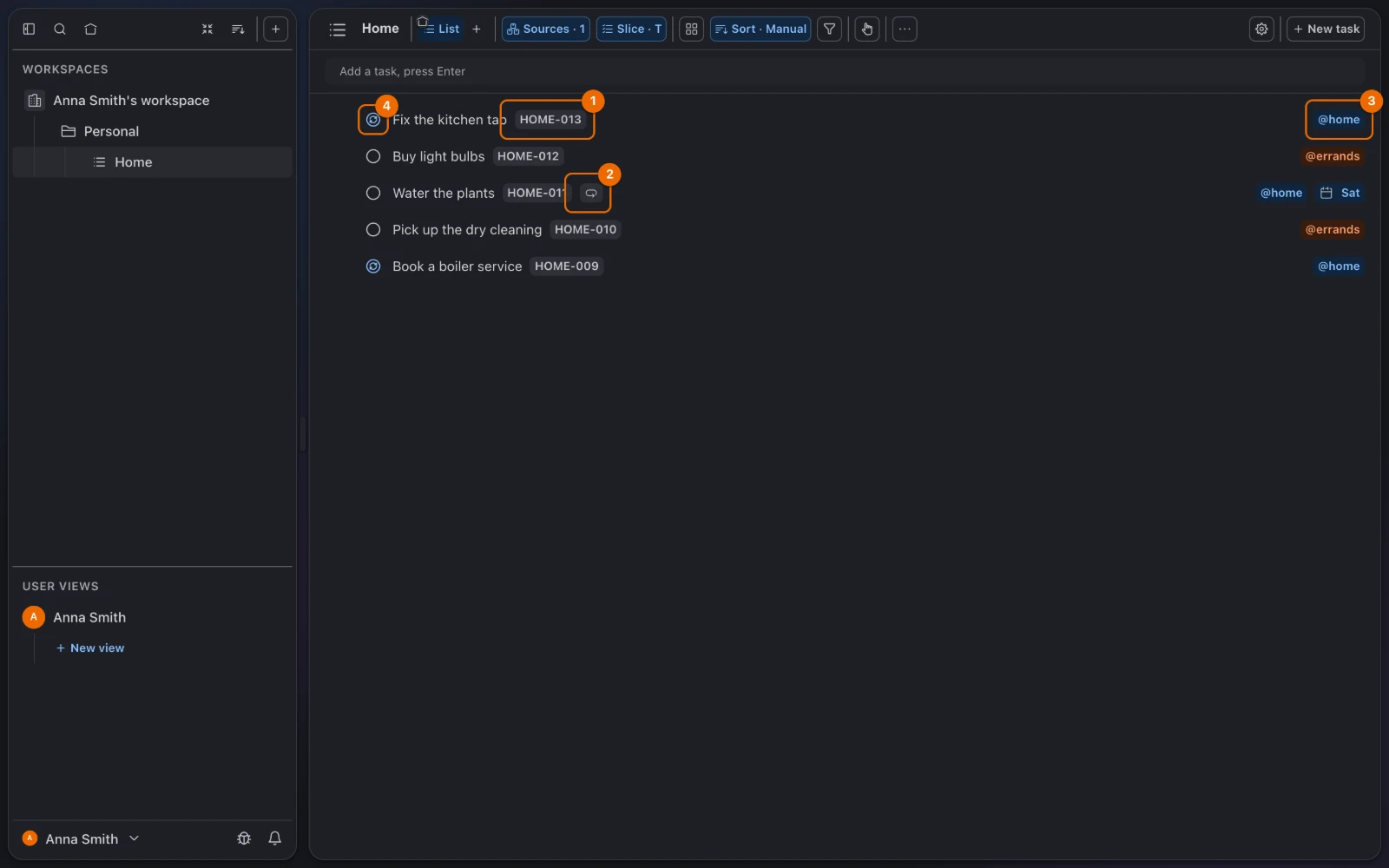Select the Home list in sidebar
This screenshot has width=1389, height=868.
click(152, 162)
